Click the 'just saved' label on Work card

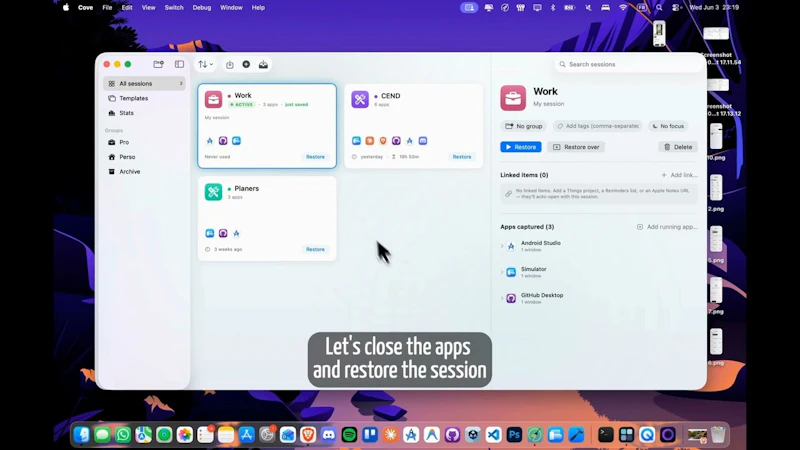click(296, 105)
